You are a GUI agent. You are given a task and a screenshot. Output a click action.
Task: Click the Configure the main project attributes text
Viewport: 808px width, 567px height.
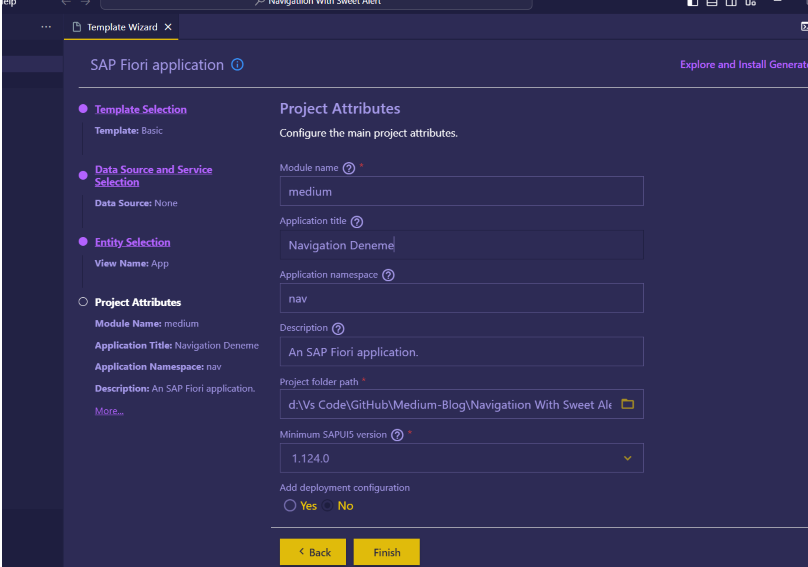[x=368, y=133]
